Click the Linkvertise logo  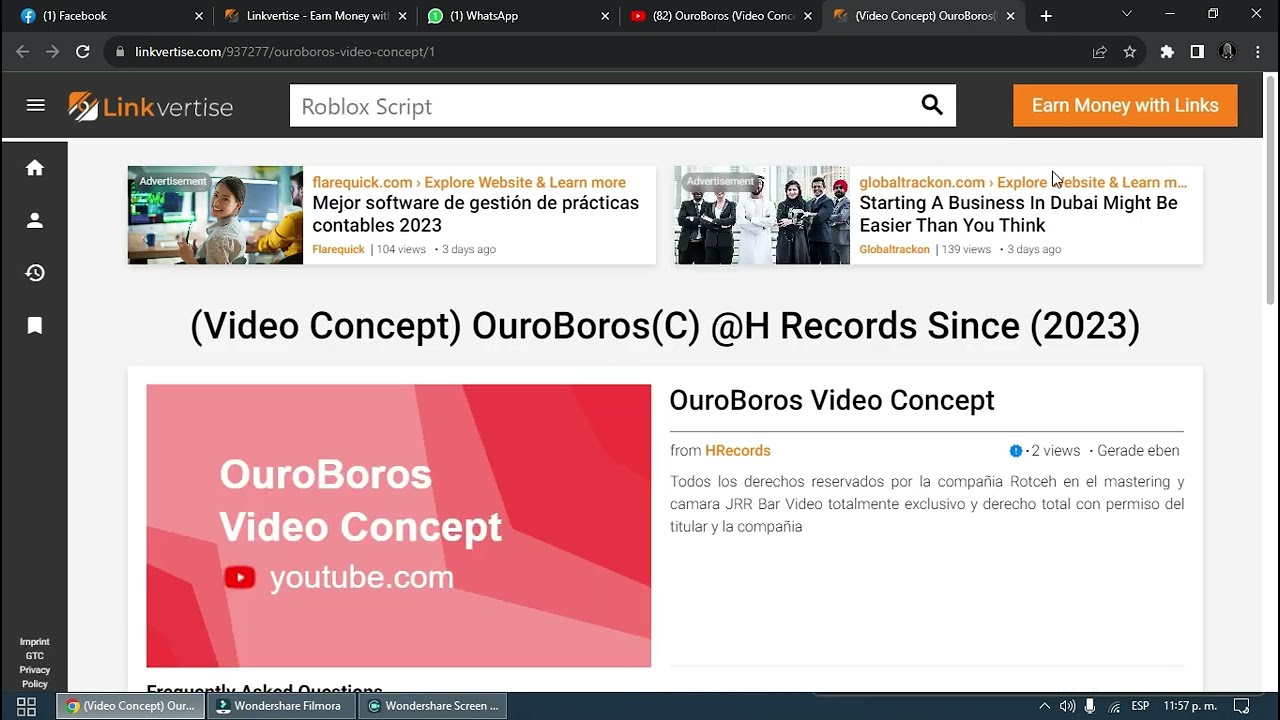point(150,106)
